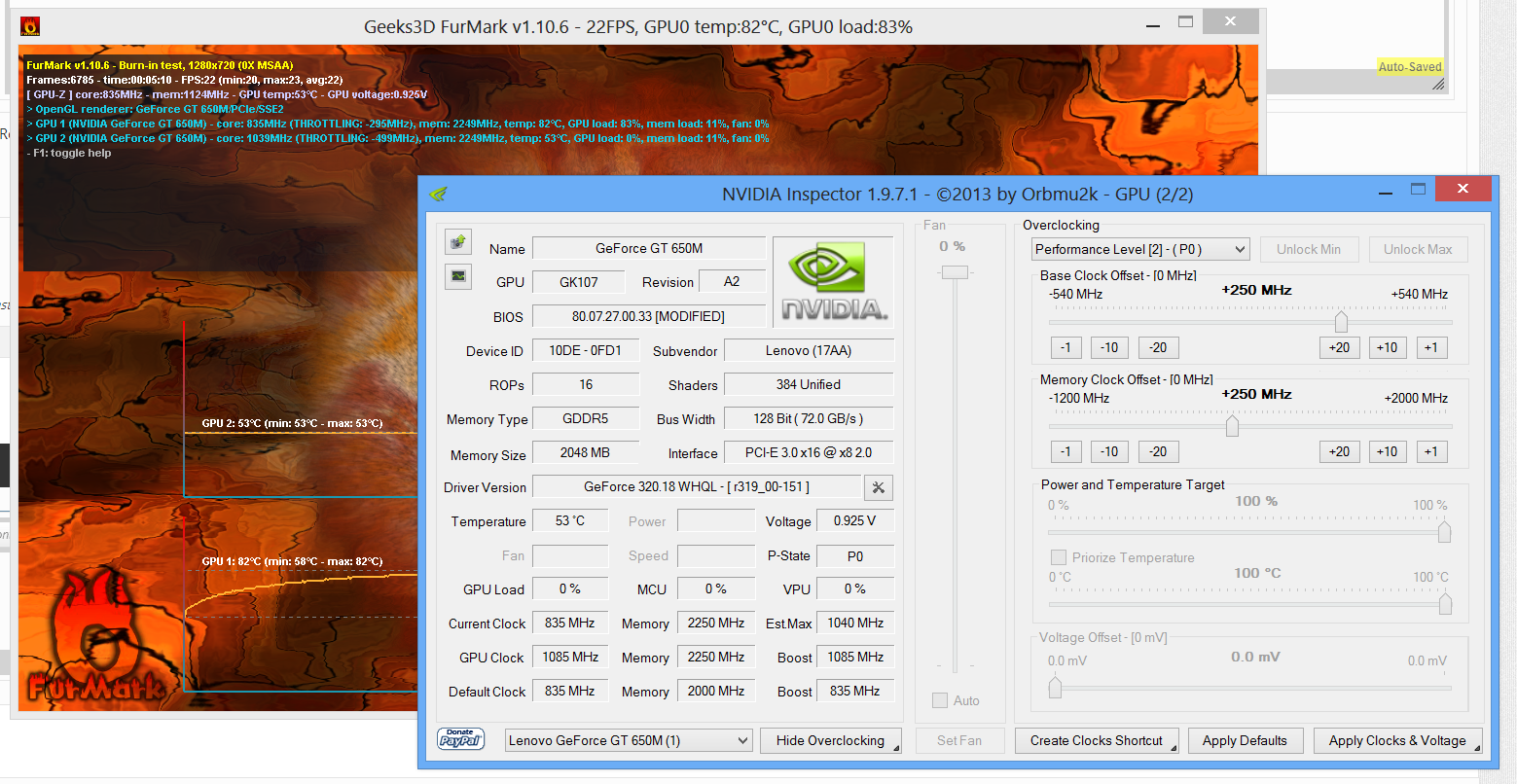Toggle the Auto fan checkbox
The width and height of the screenshot is (1517, 784).
[x=940, y=700]
